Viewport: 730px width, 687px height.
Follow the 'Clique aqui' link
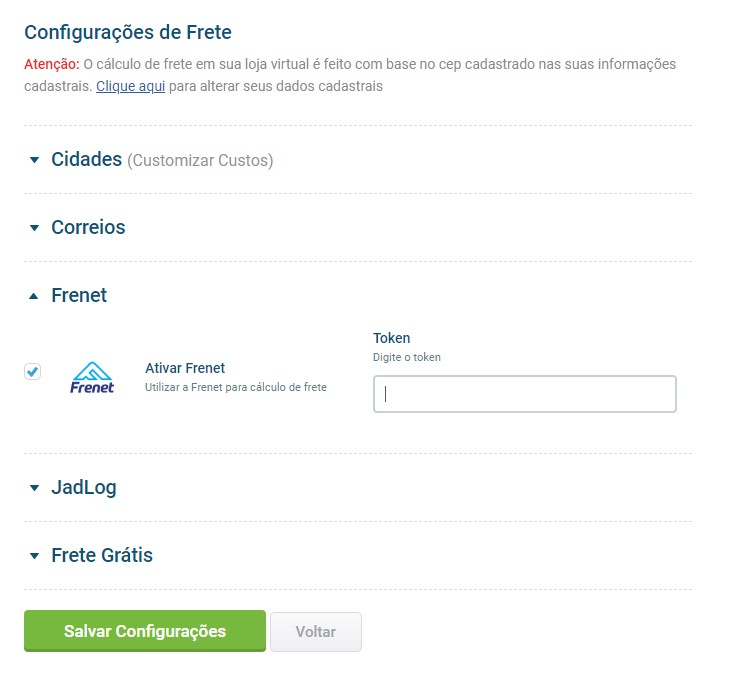click(x=130, y=86)
